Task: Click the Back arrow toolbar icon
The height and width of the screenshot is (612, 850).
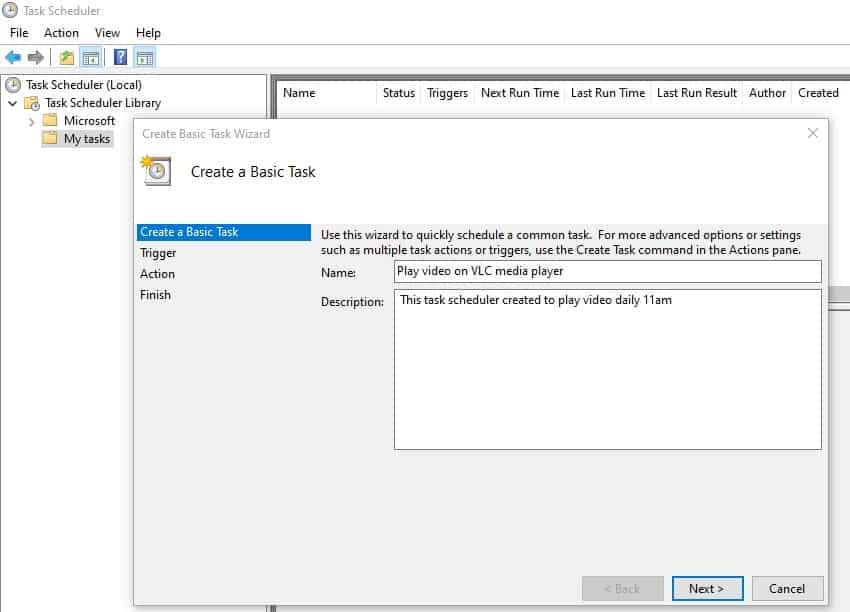Action: click(13, 57)
